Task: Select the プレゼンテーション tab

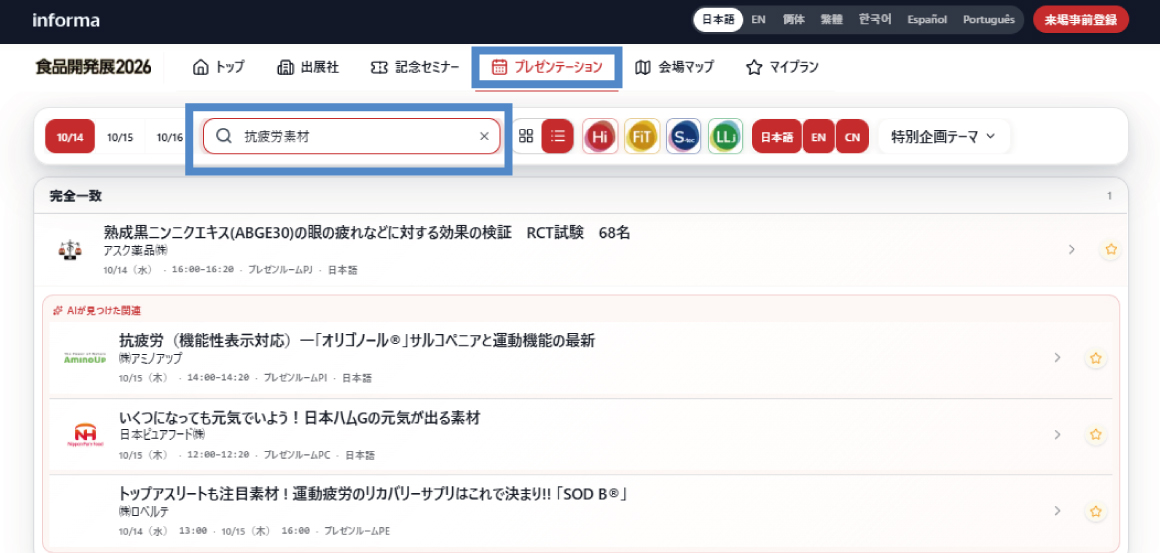Action: (547, 67)
